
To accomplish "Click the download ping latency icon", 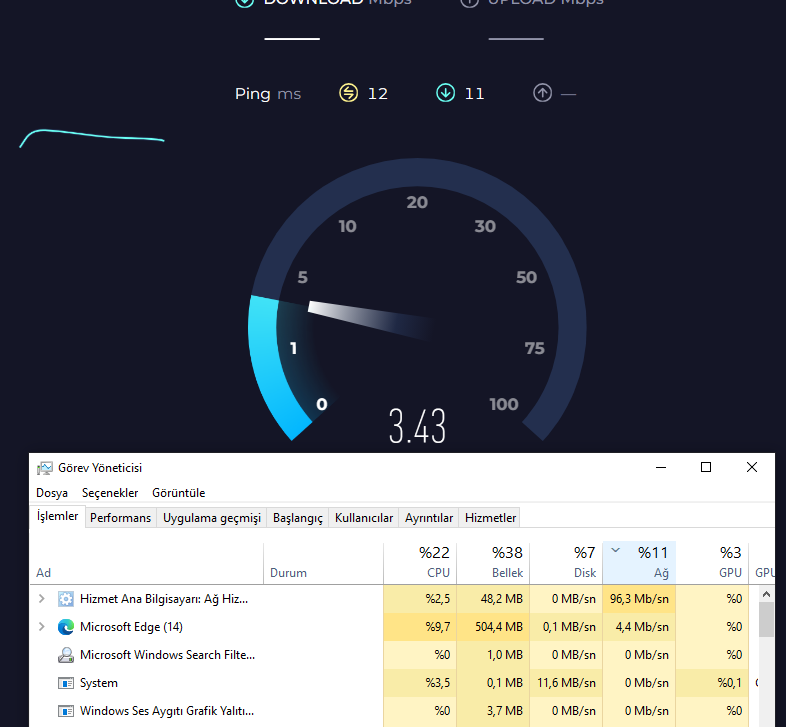I will pos(446,93).
